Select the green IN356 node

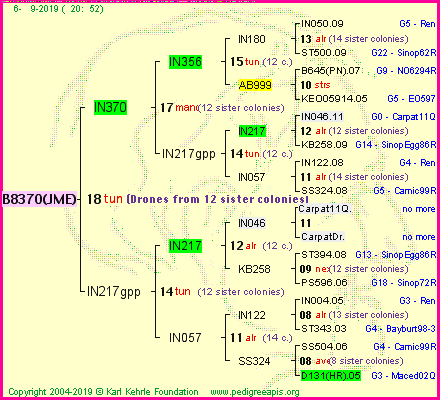[185, 62]
